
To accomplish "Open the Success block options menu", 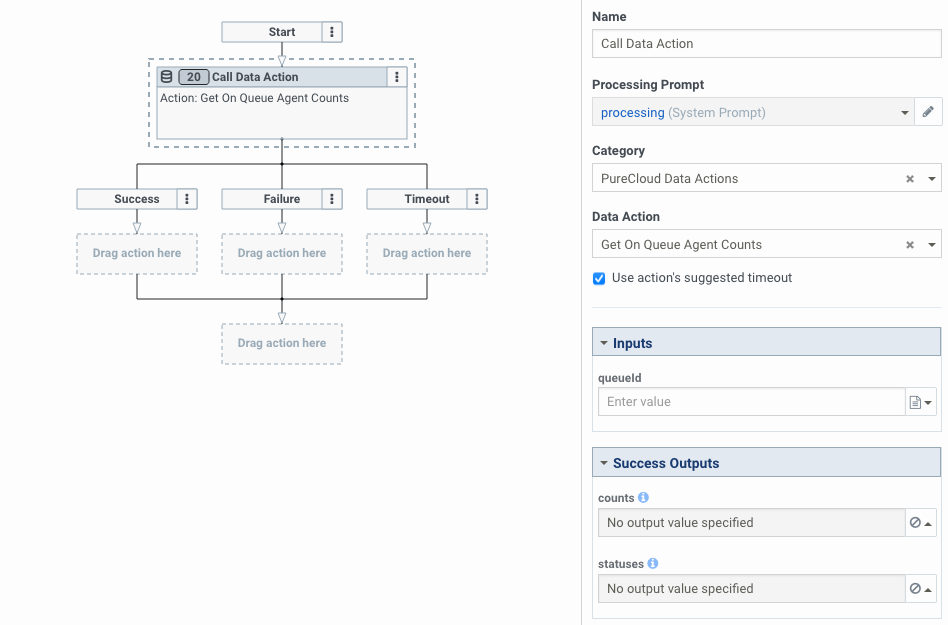I will (187, 198).
